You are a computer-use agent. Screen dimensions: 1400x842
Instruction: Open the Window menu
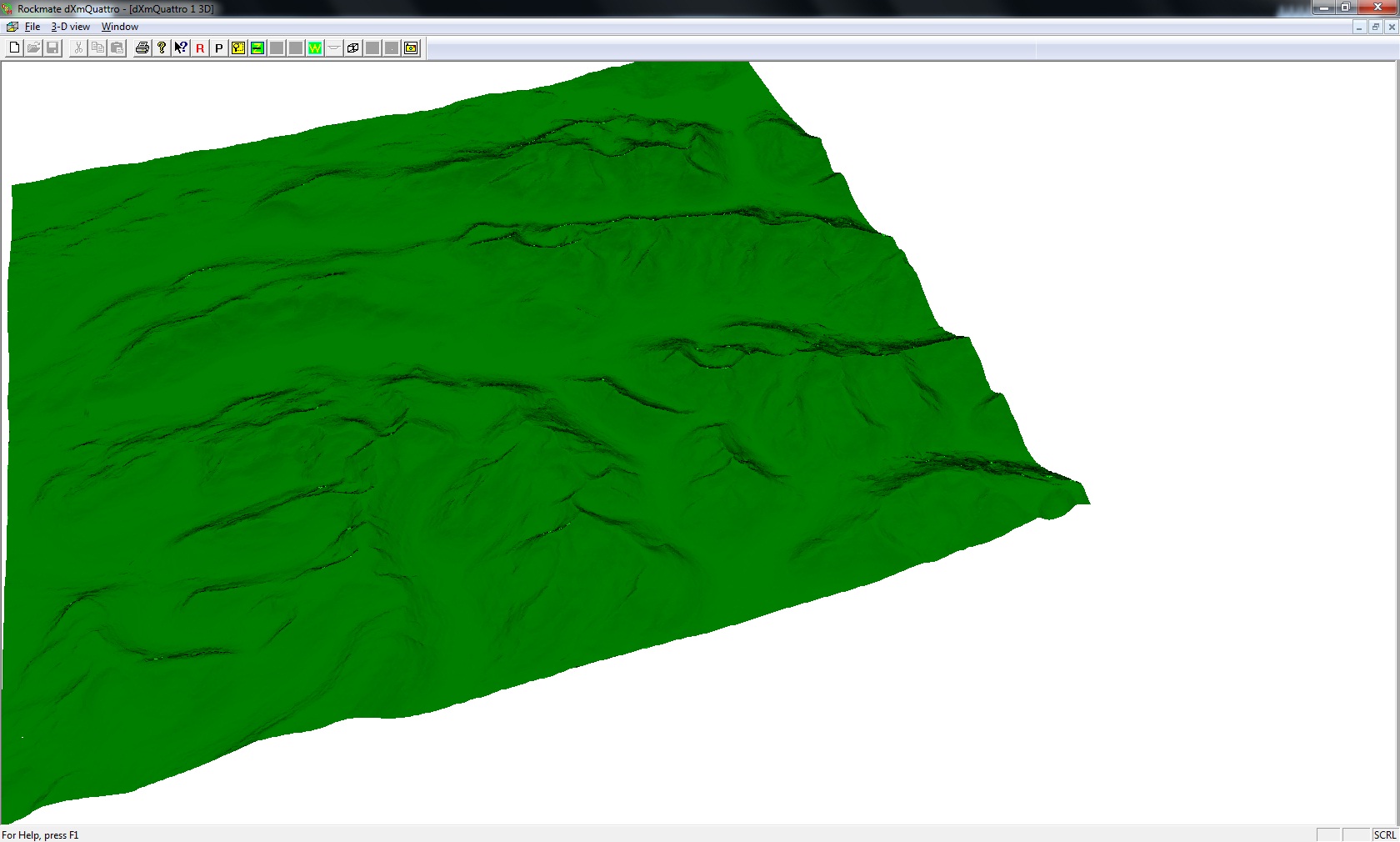click(x=120, y=27)
